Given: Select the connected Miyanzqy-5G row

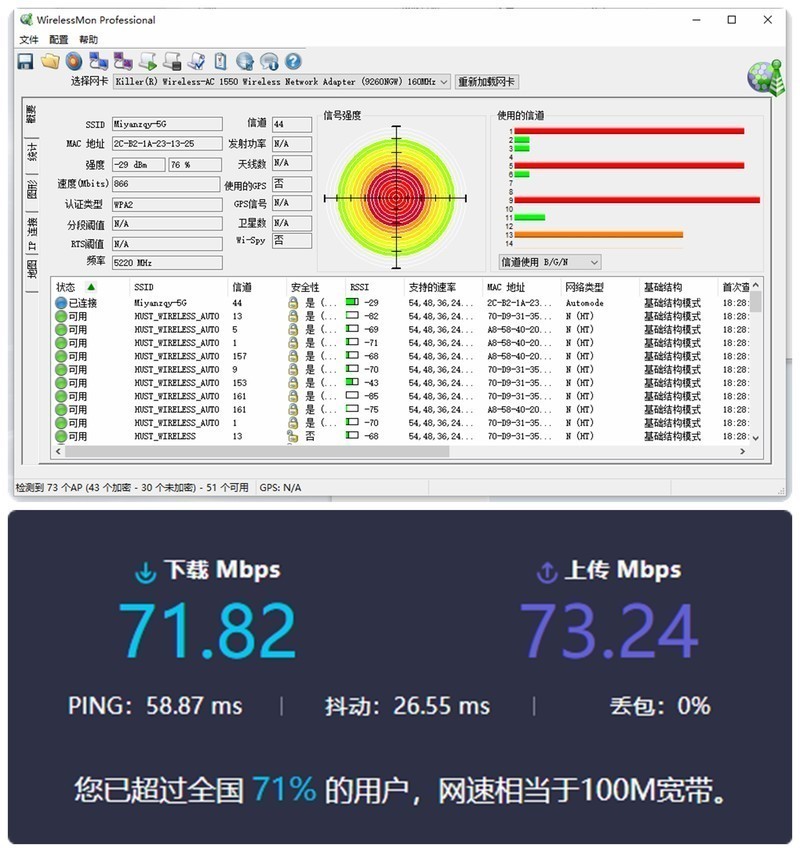Looking at the screenshot, I should (200, 300).
